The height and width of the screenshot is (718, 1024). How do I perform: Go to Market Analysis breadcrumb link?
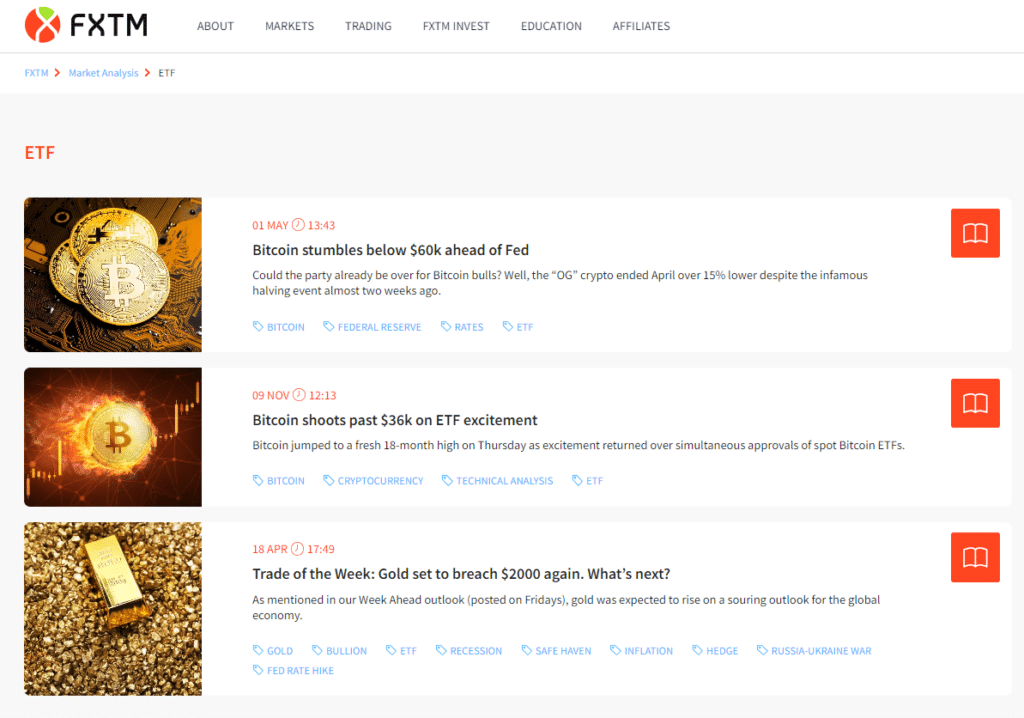[x=103, y=73]
